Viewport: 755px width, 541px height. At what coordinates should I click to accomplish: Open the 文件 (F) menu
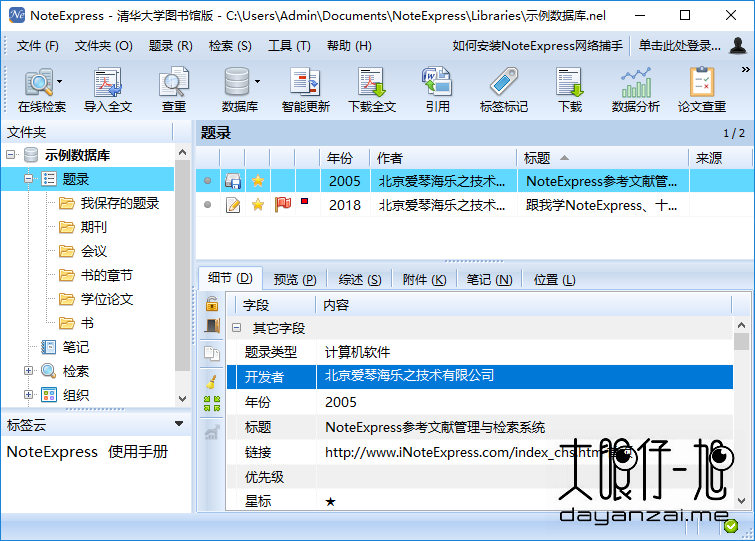[38, 46]
